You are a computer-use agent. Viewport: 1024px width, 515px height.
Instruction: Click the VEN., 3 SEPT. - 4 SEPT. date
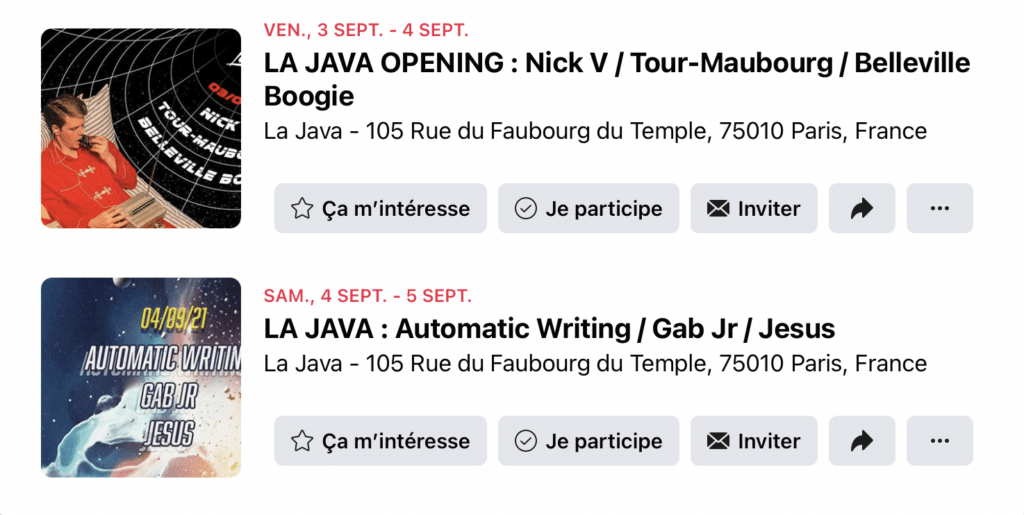pyautogui.click(x=366, y=30)
